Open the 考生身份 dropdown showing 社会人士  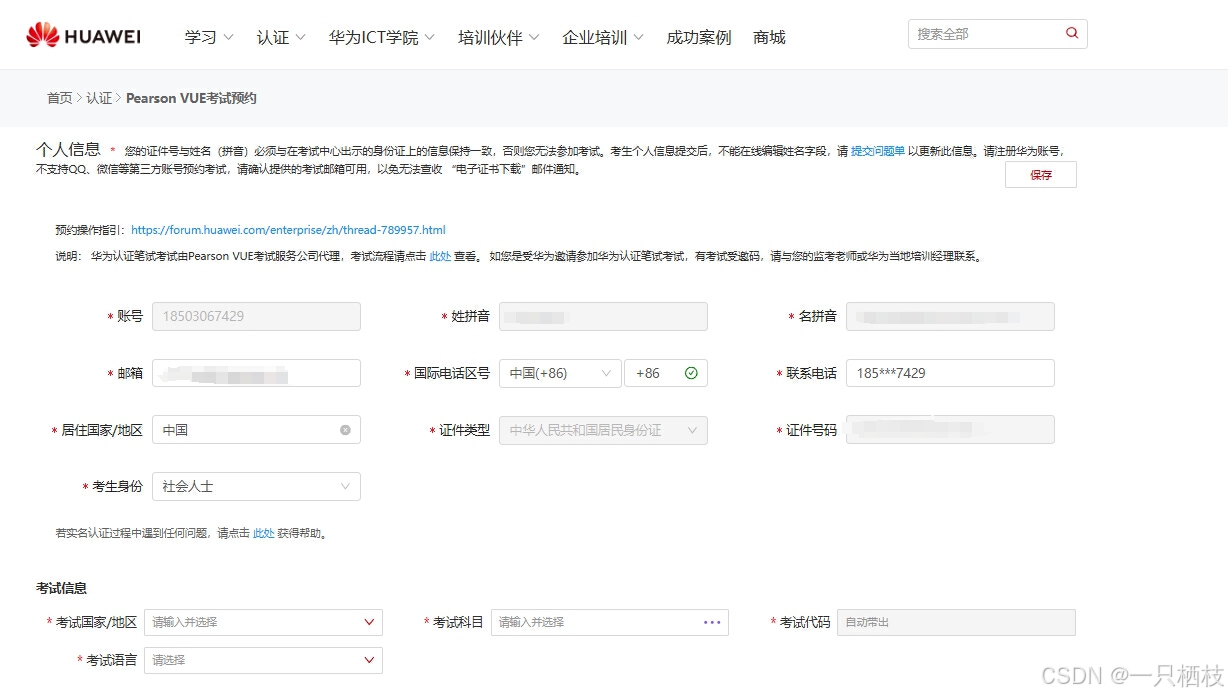pyautogui.click(x=256, y=487)
